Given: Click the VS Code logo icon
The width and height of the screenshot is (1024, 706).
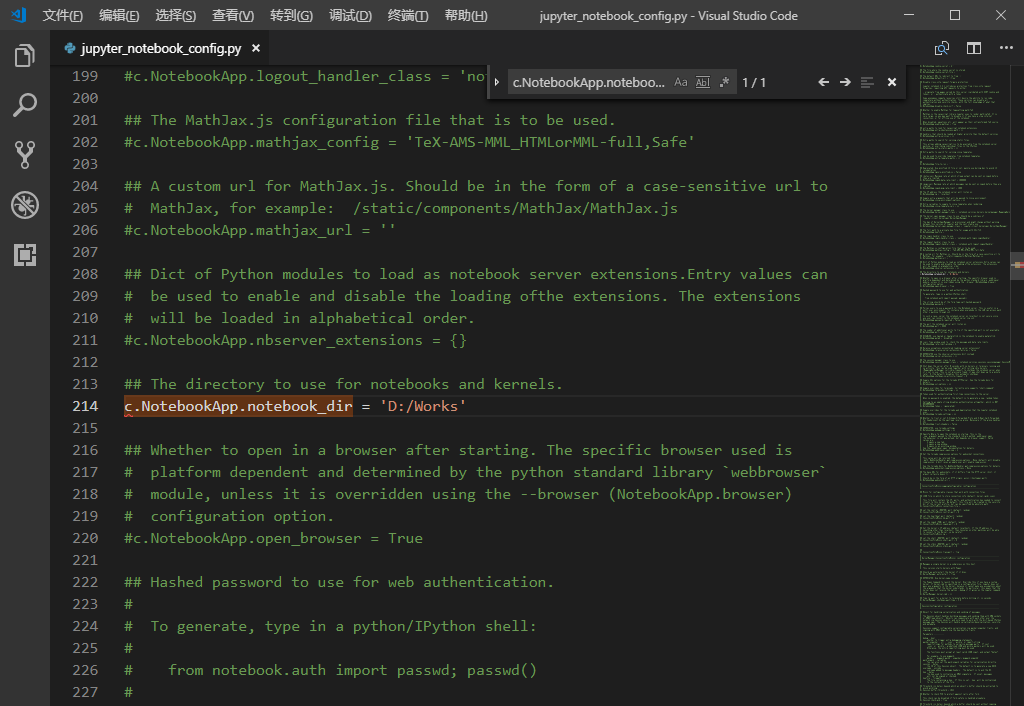Looking at the screenshot, I should click(x=18, y=15).
